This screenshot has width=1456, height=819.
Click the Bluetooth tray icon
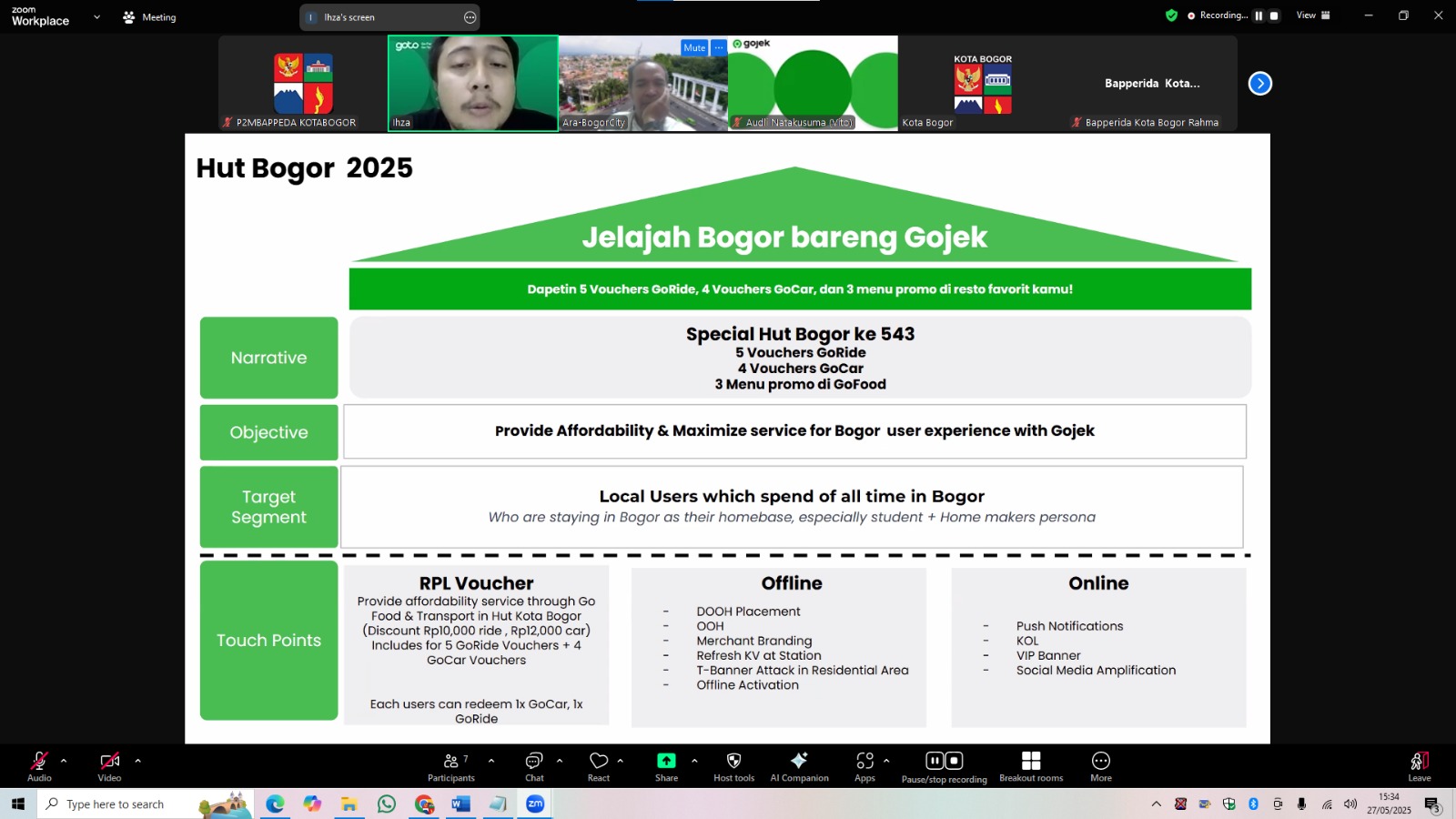(1253, 804)
